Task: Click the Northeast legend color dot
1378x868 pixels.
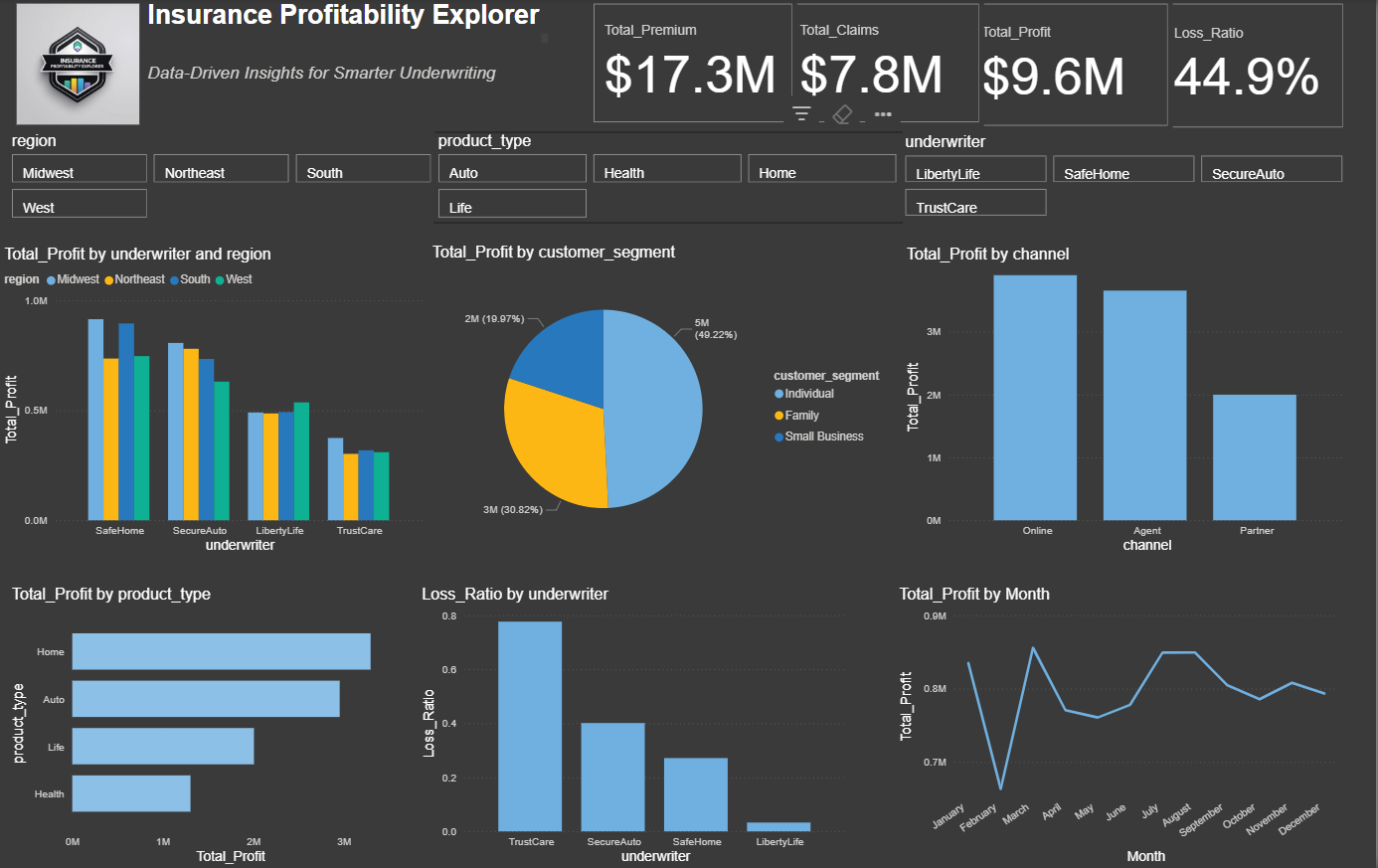Action: [x=111, y=279]
